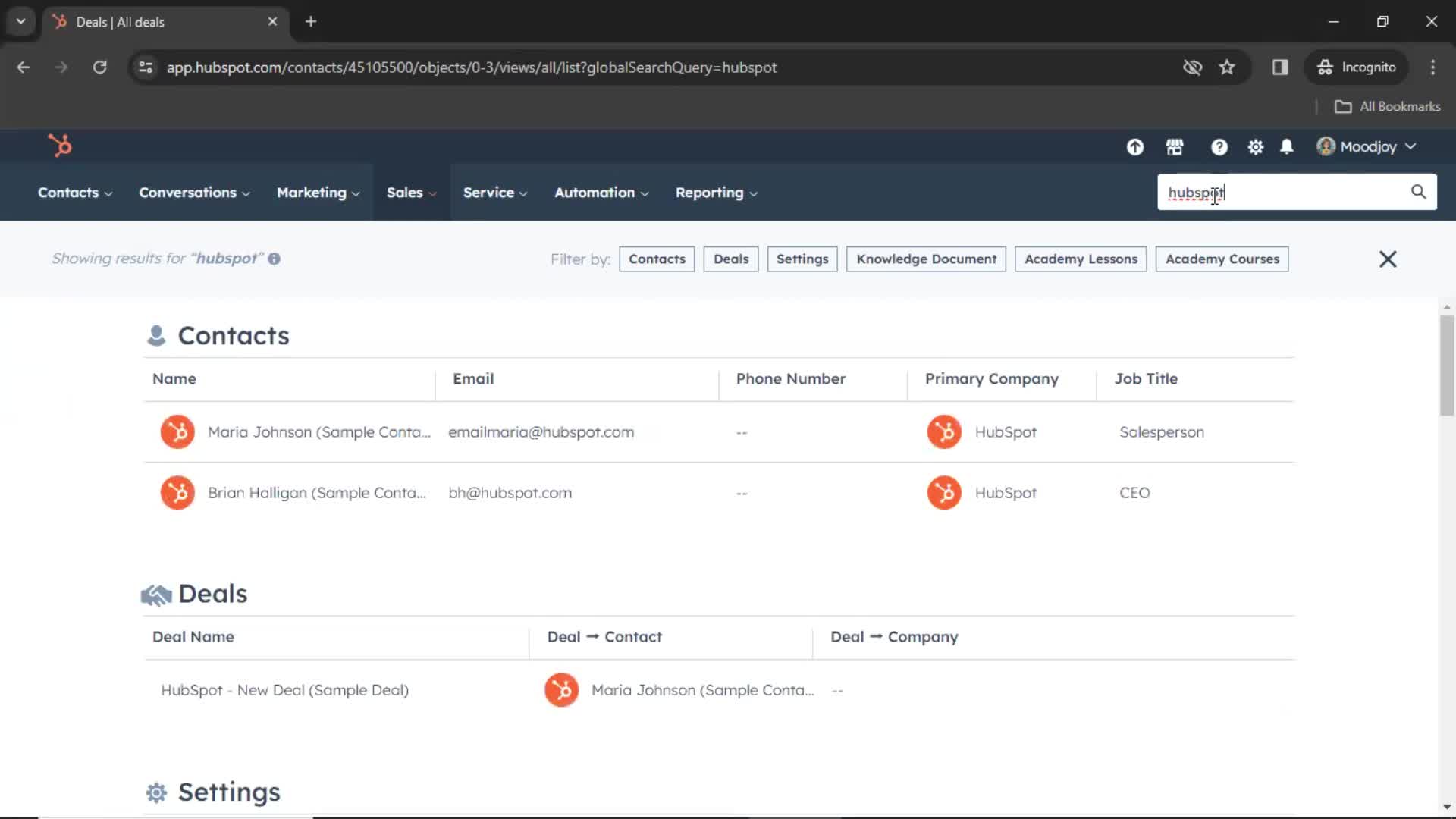Click the search magnifier icon
Screen dimensions: 1456x819
tap(1418, 192)
